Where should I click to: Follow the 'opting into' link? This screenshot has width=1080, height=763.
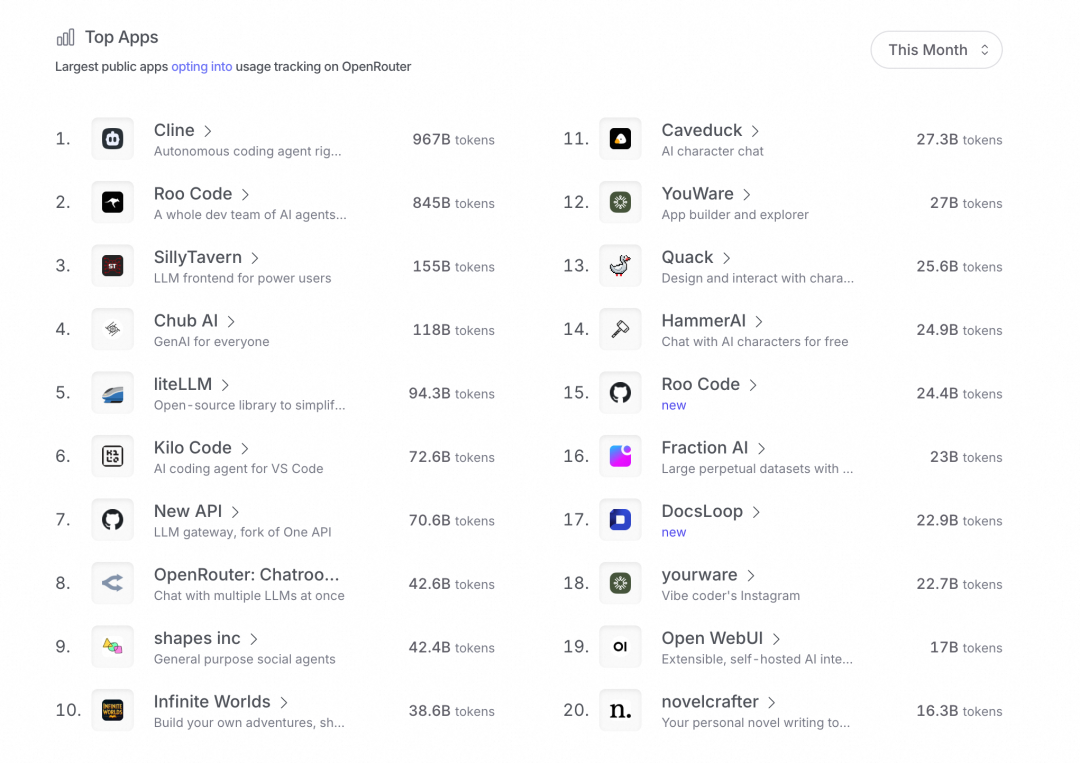pyautogui.click(x=202, y=67)
